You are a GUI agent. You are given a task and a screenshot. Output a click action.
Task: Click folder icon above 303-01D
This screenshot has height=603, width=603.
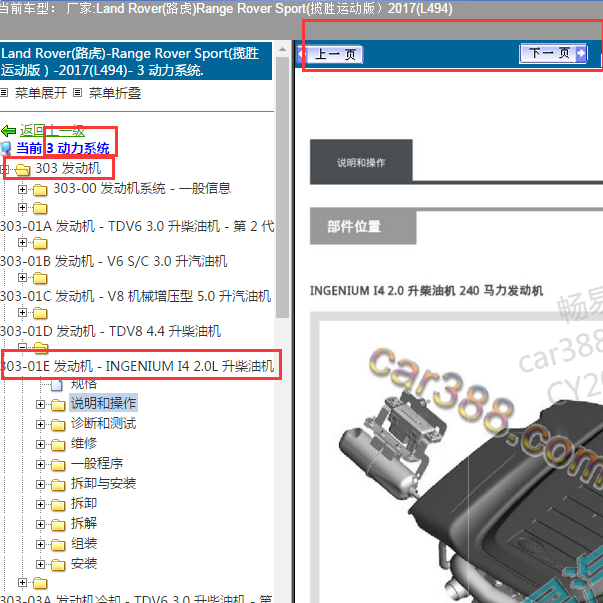point(40,313)
